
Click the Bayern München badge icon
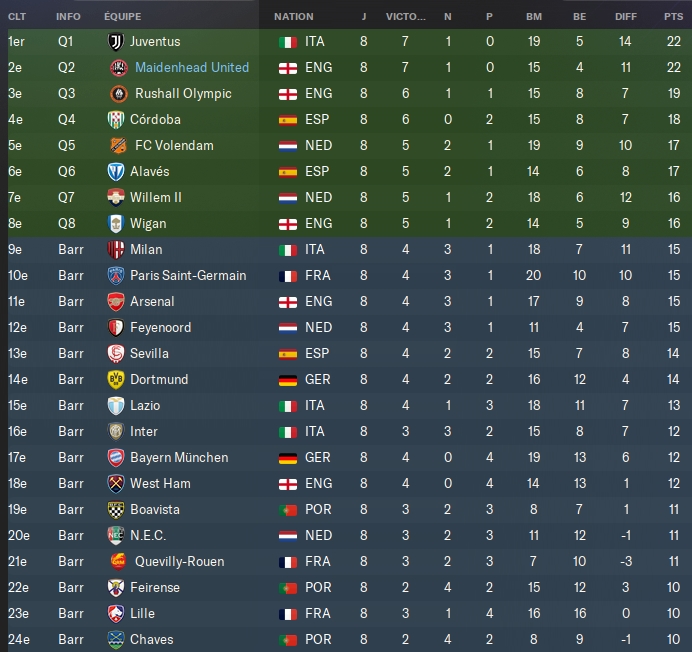tap(117, 458)
